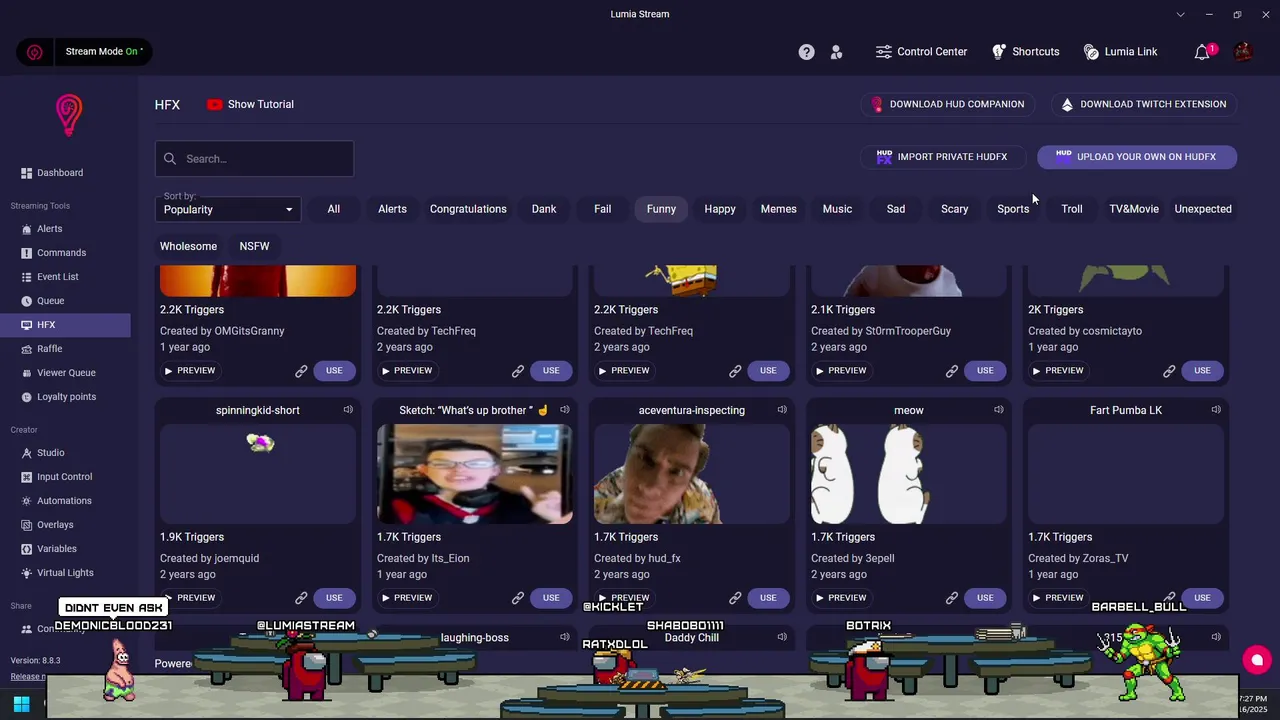
Task: Click Download Twitch Extension
Action: point(1144,104)
